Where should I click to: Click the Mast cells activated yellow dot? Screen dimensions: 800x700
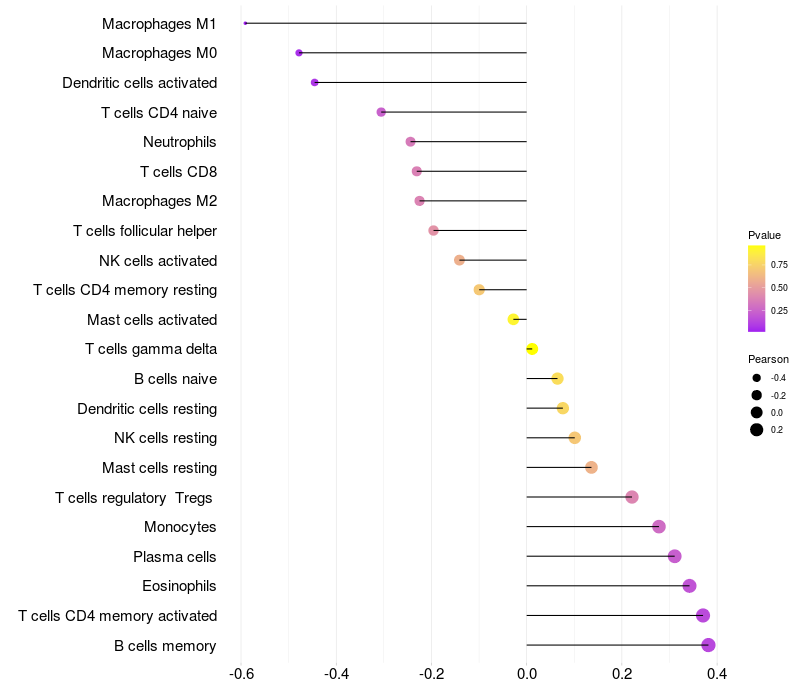(x=513, y=319)
